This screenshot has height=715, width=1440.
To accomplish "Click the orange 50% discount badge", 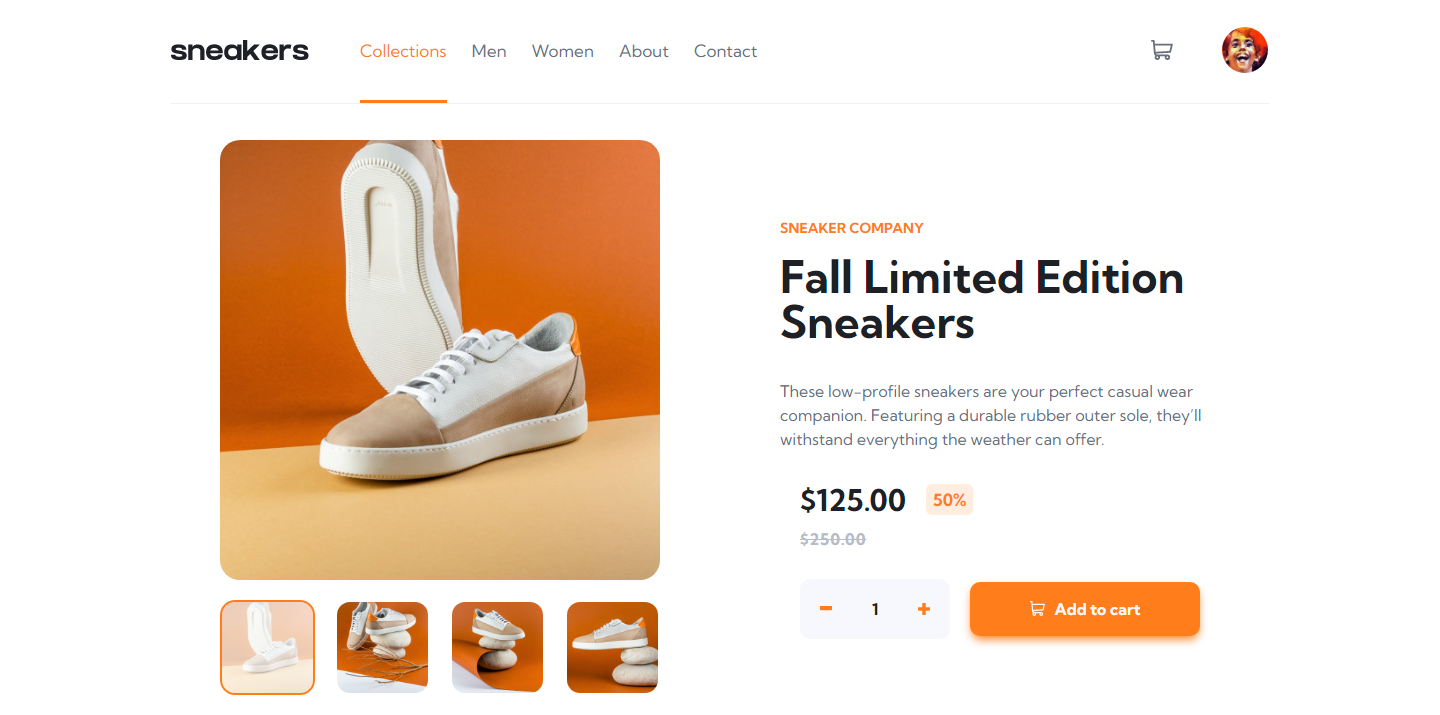I will click(x=948, y=499).
